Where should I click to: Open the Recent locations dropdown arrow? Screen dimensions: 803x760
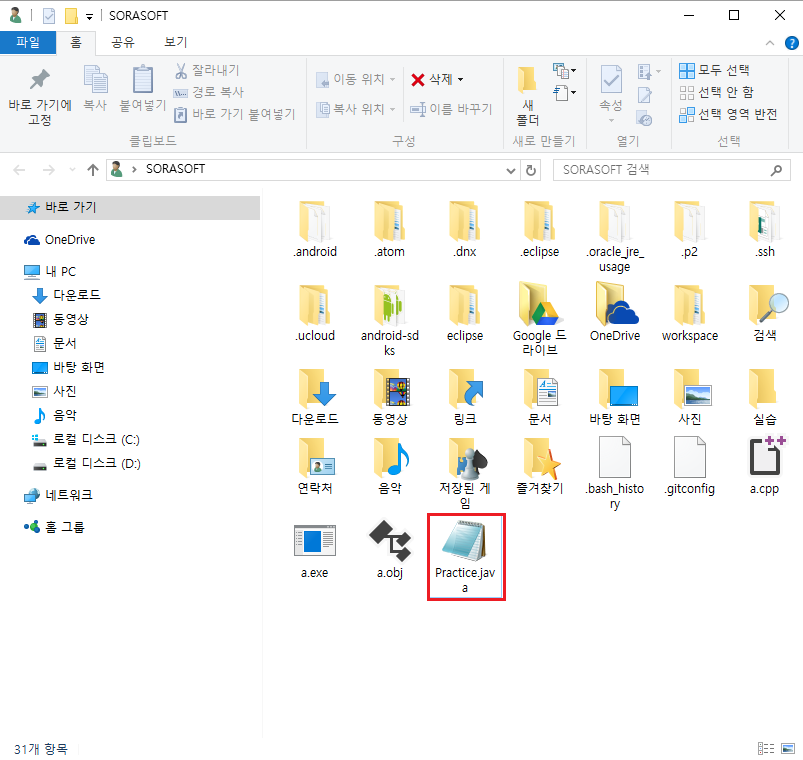point(72,170)
